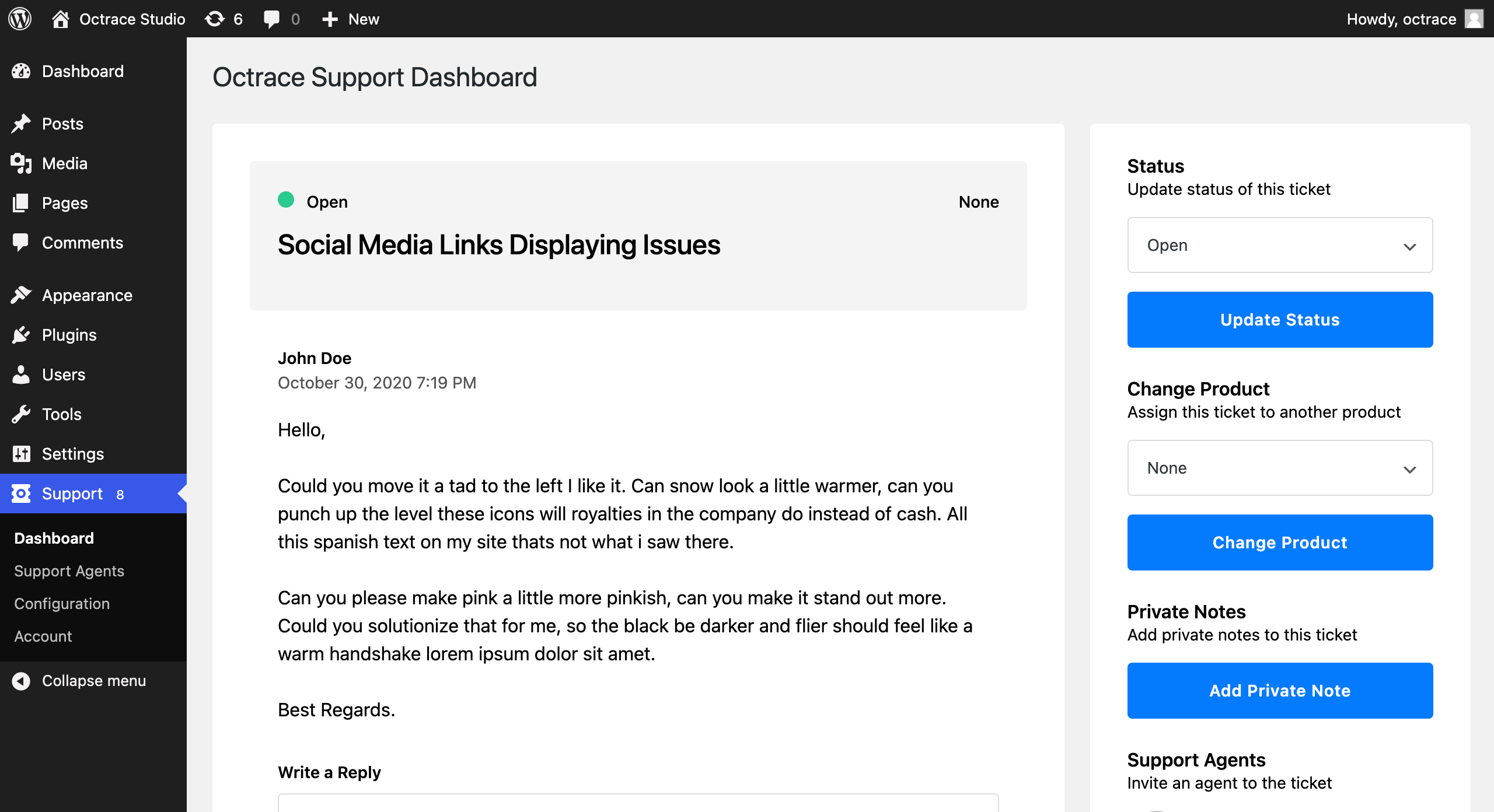Click the Change Product button

click(x=1280, y=542)
